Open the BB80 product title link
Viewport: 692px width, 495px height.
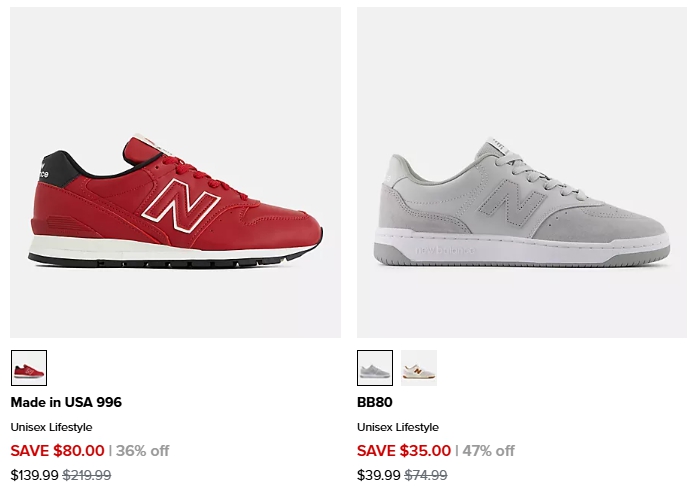click(375, 402)
